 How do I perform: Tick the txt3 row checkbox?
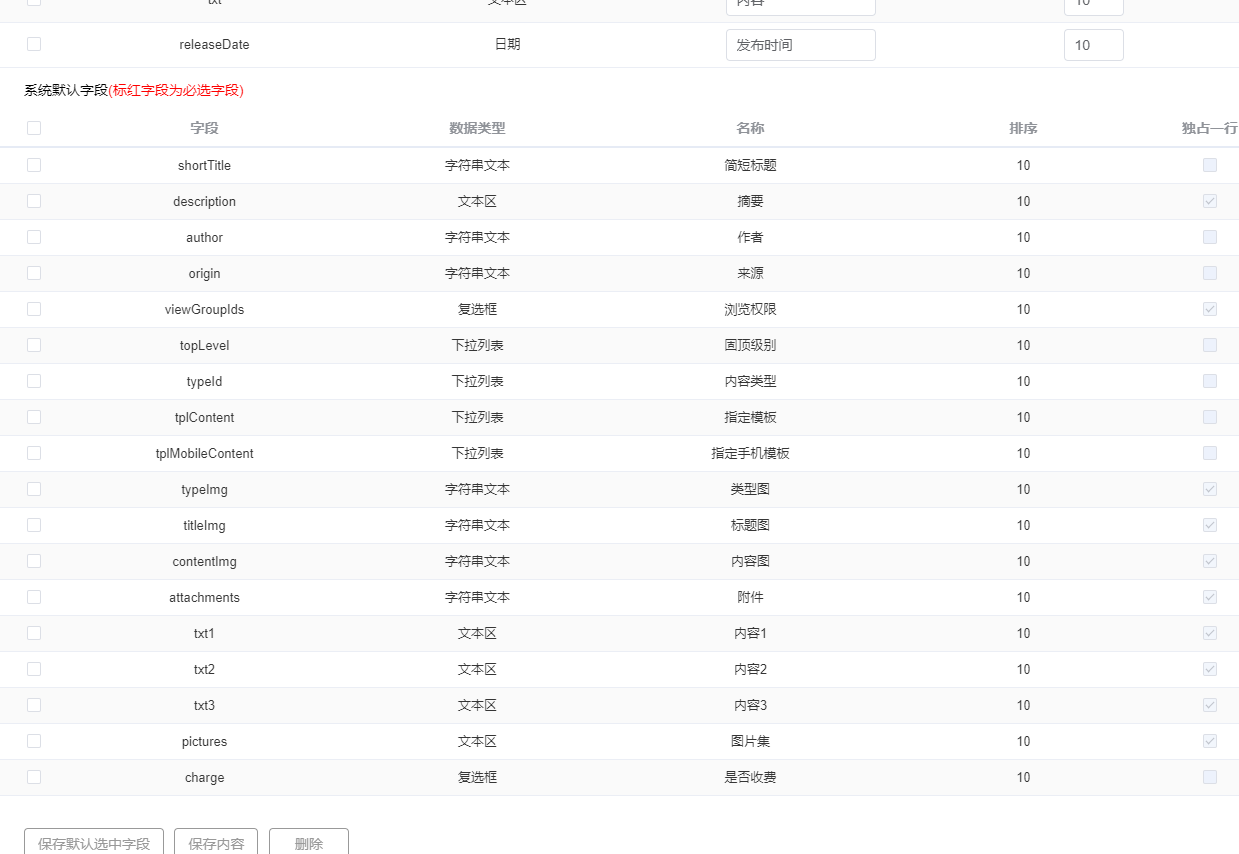click(x=34, y=705)
